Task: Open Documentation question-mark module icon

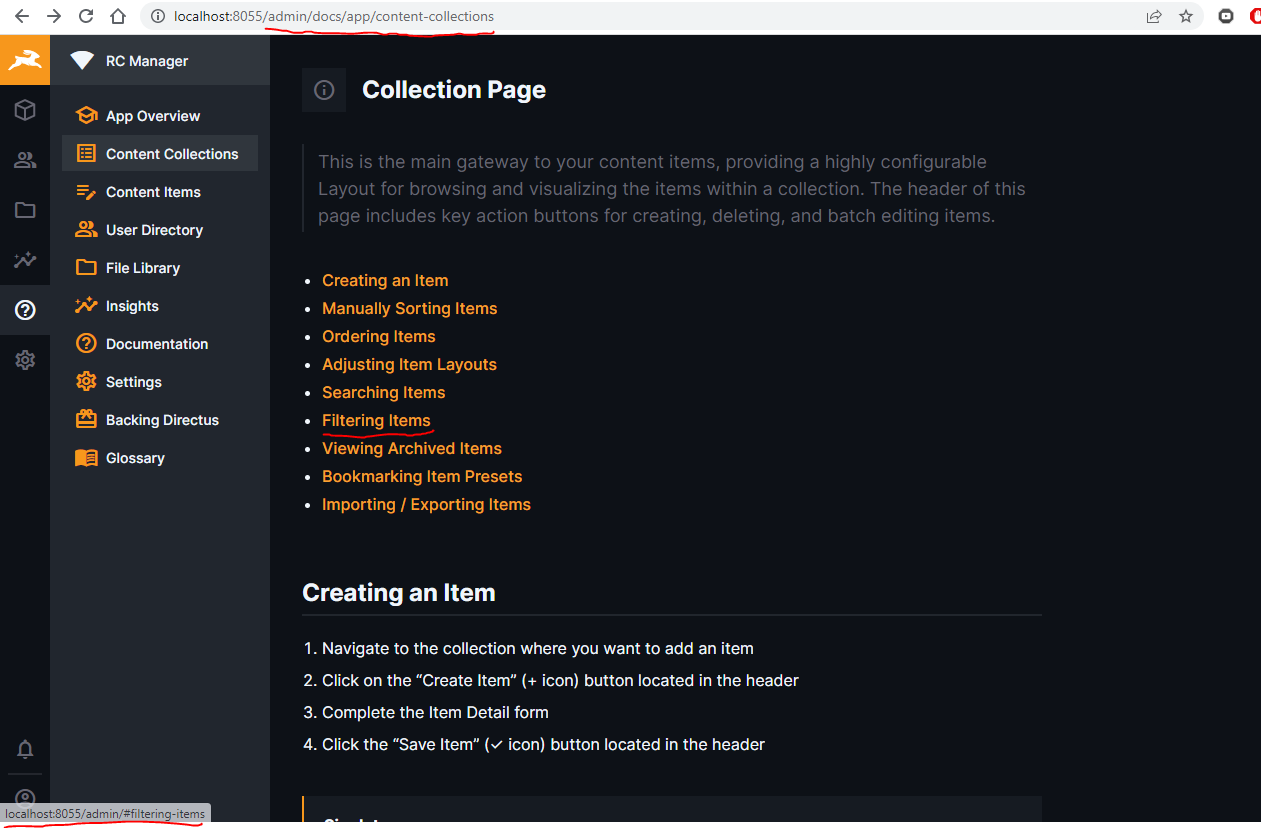Action: click(25, 310)
